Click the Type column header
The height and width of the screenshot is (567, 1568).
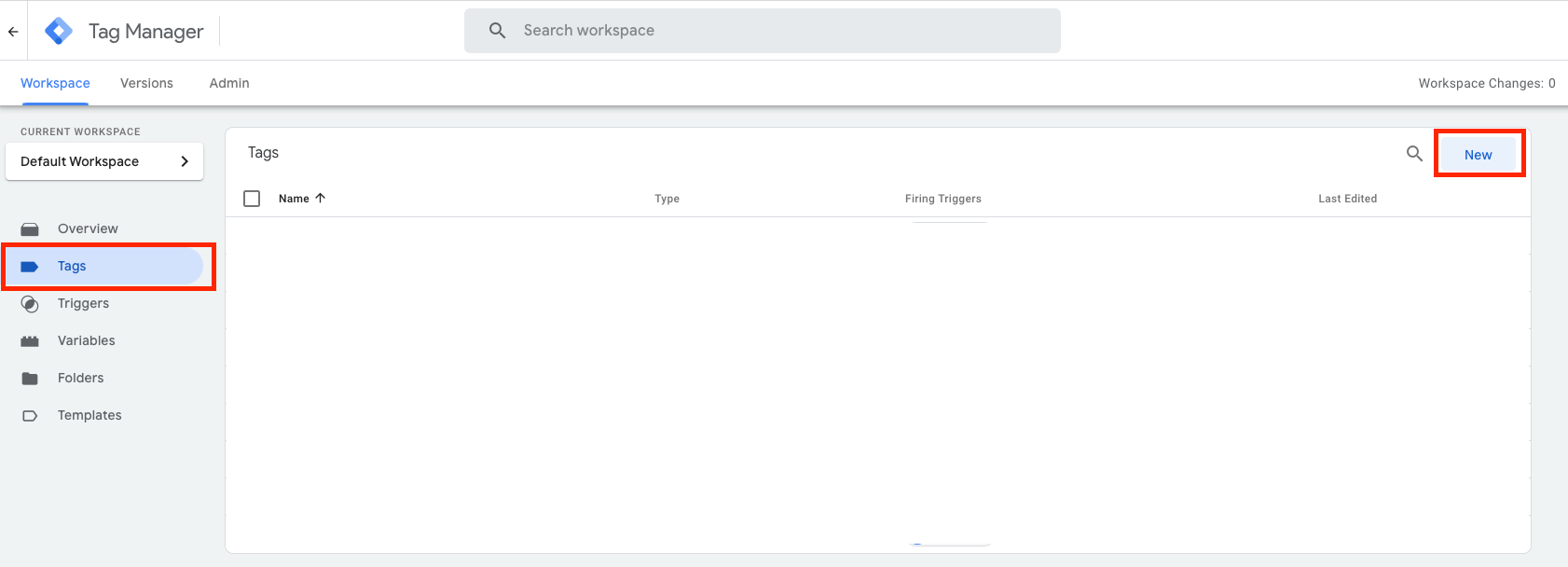pos(667,199)
